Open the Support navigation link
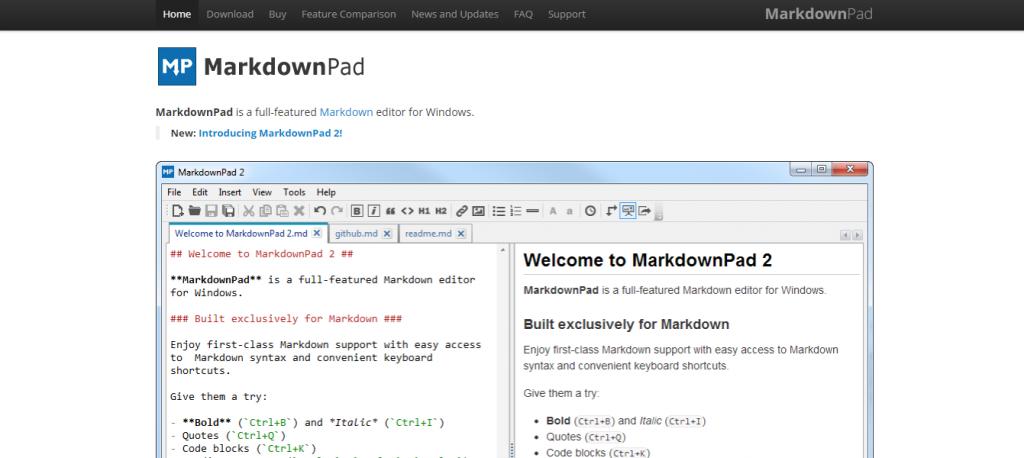Viewport: 1024px width, 458px height. pyautogui.click(x=567, y=14)
